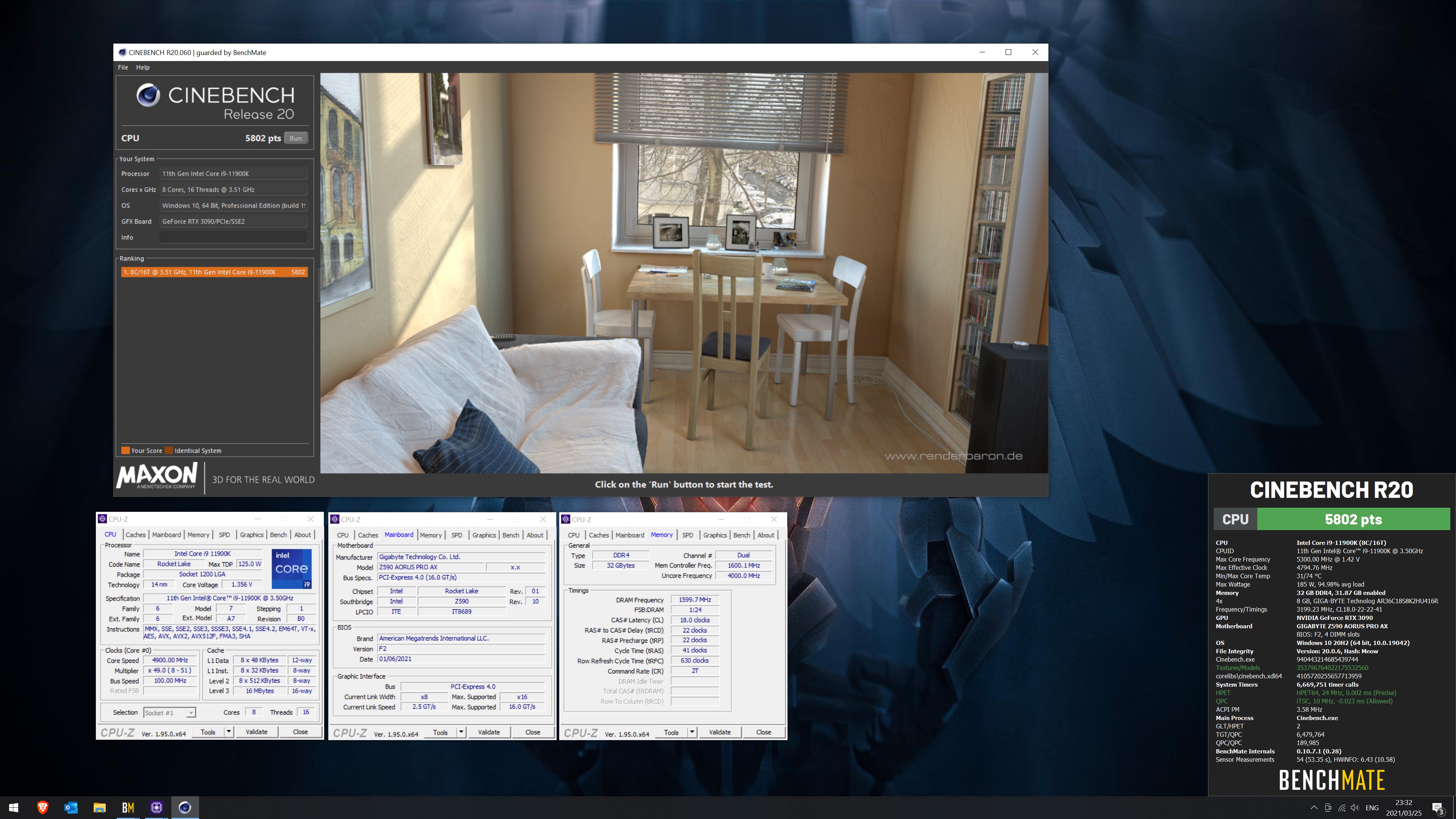1456x819 pixels.
Task: Open Graphics tab in first CPU-Z window
Action: (251, 535)
